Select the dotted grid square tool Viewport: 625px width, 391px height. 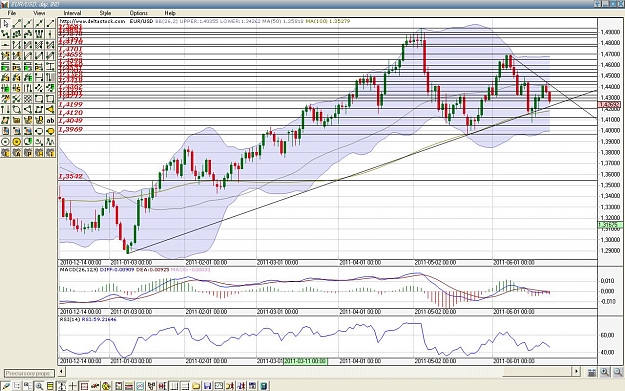point(28,98)
